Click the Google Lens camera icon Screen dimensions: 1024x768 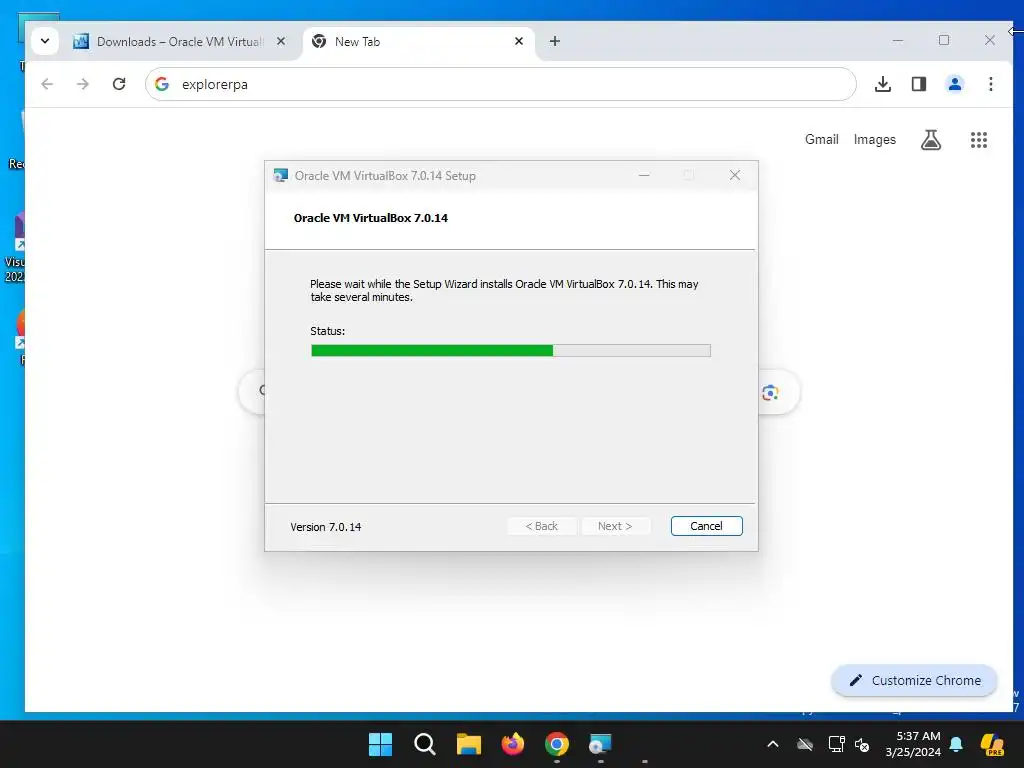[770, 392]
